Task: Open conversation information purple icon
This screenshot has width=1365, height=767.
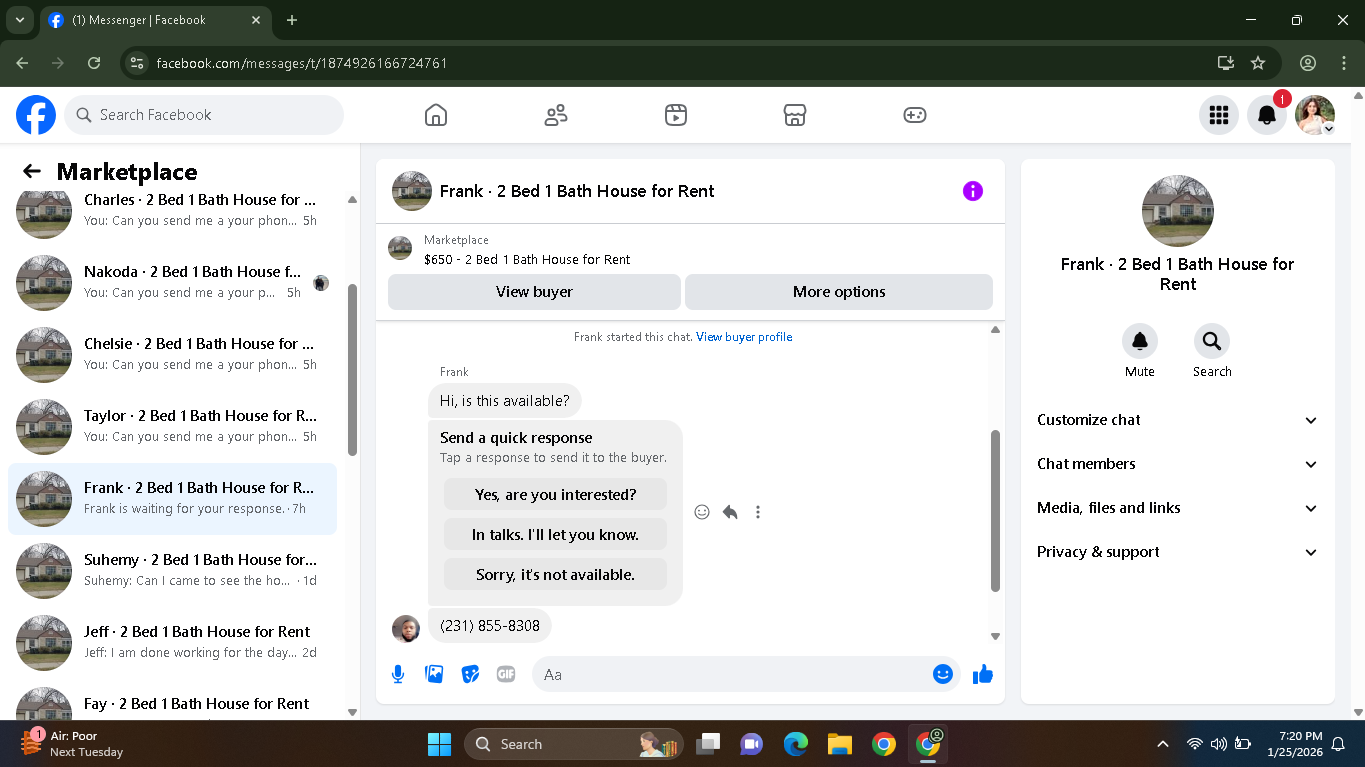Action: click(973, 191)
